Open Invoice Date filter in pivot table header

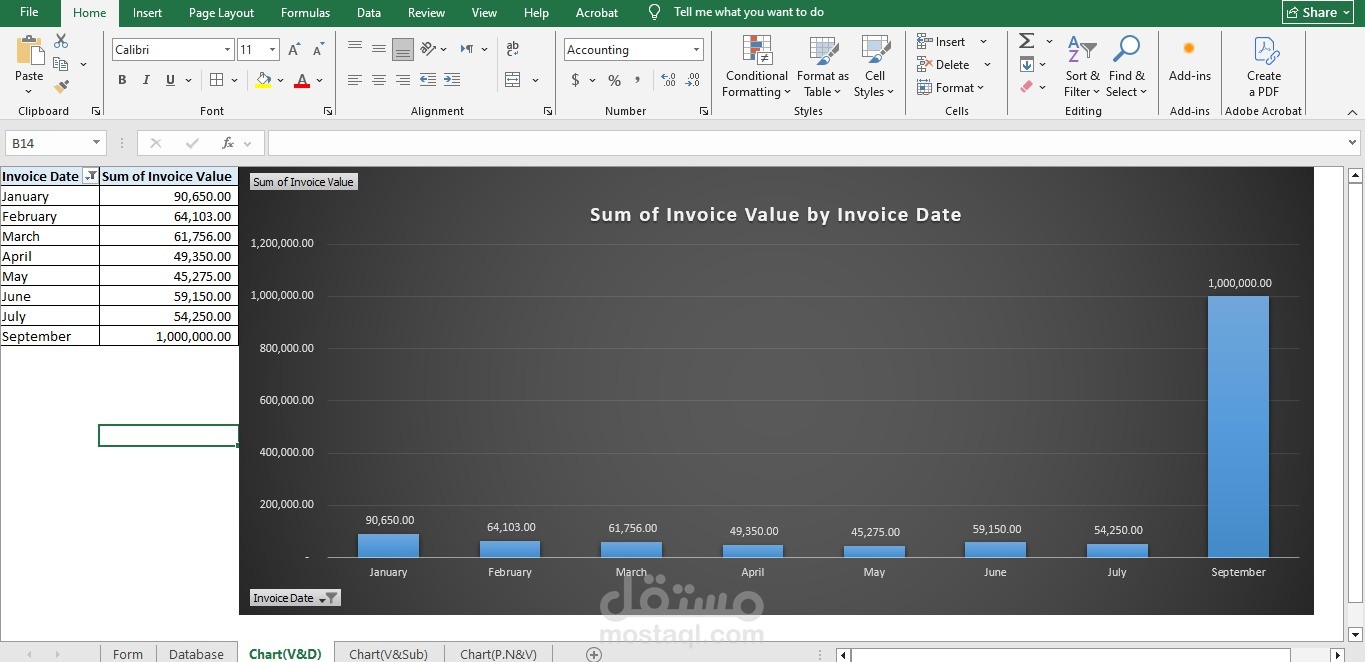pyautogui.click(x=91, y=176)
